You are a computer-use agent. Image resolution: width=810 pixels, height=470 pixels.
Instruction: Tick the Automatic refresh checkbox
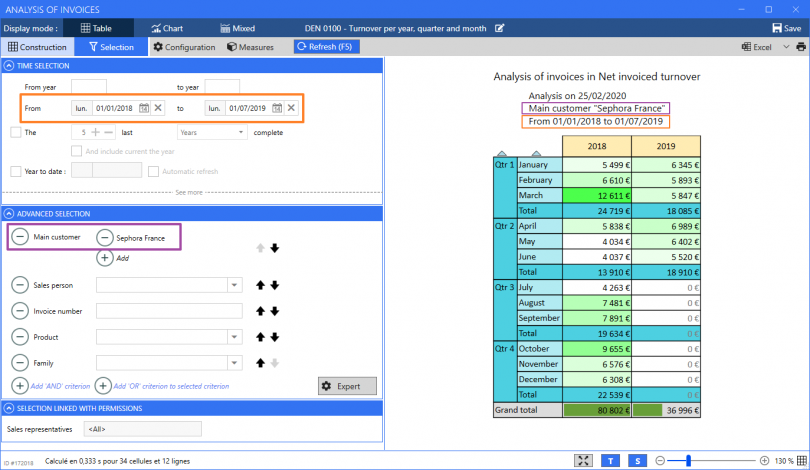click(153, 171)
